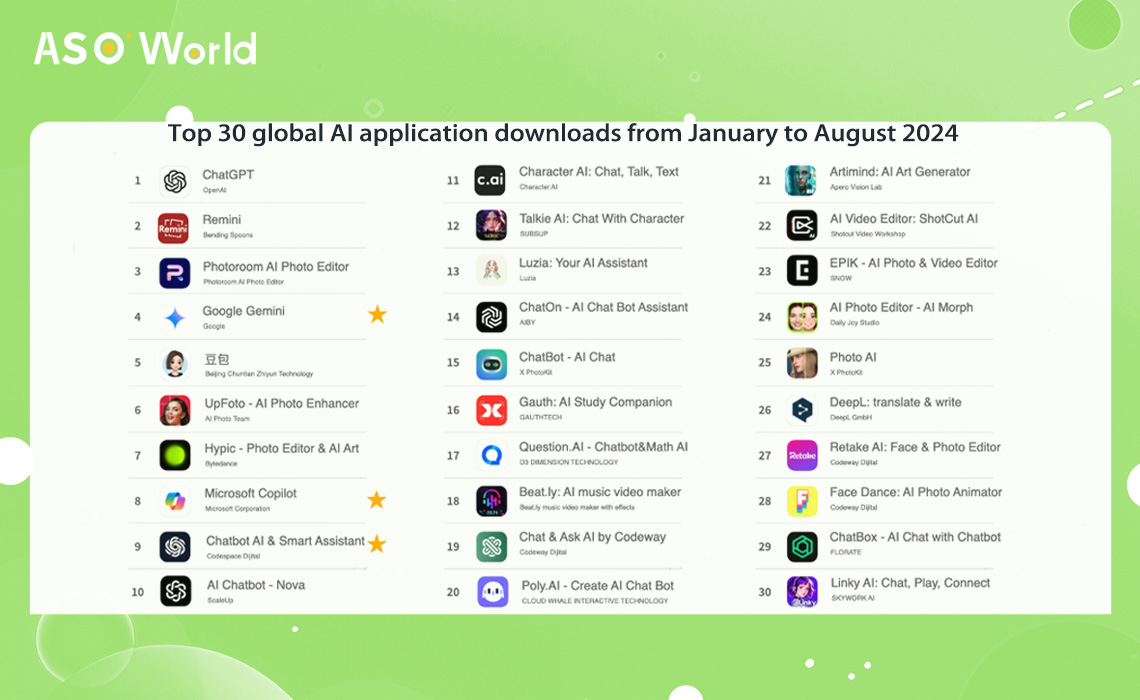Click the AI Photo Editor - AI Morph icon

pyautogui.click(x=801, y=317)
